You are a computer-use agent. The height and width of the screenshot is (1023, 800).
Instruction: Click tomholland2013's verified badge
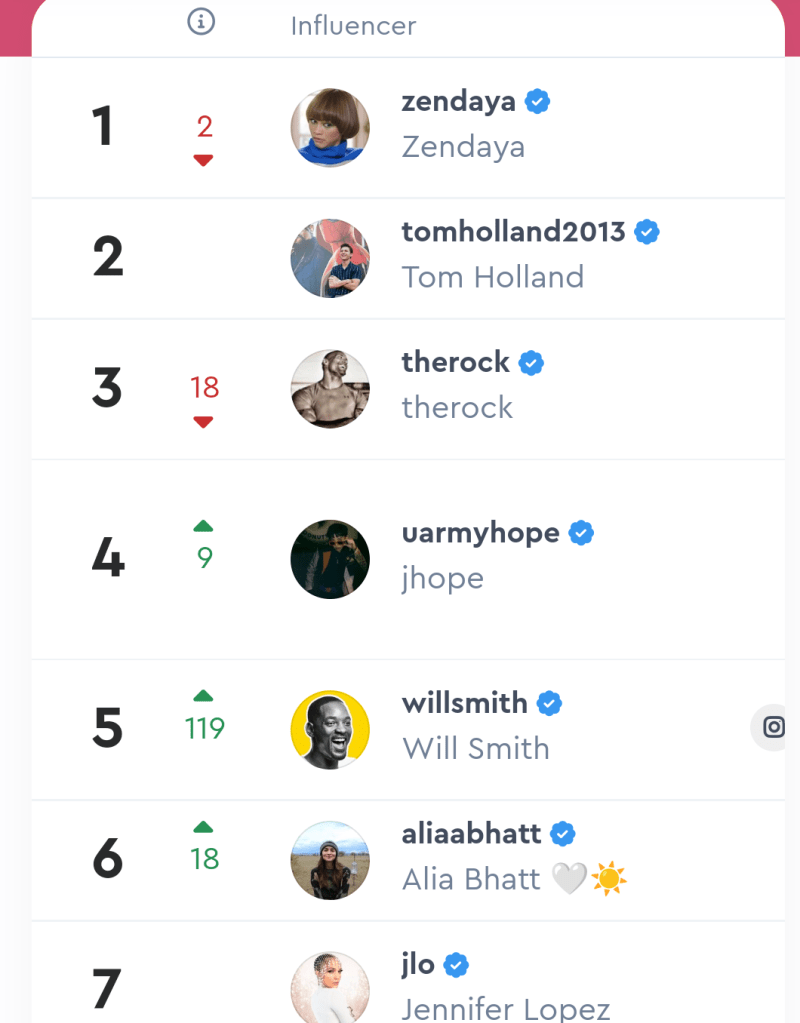pos(647,232)
